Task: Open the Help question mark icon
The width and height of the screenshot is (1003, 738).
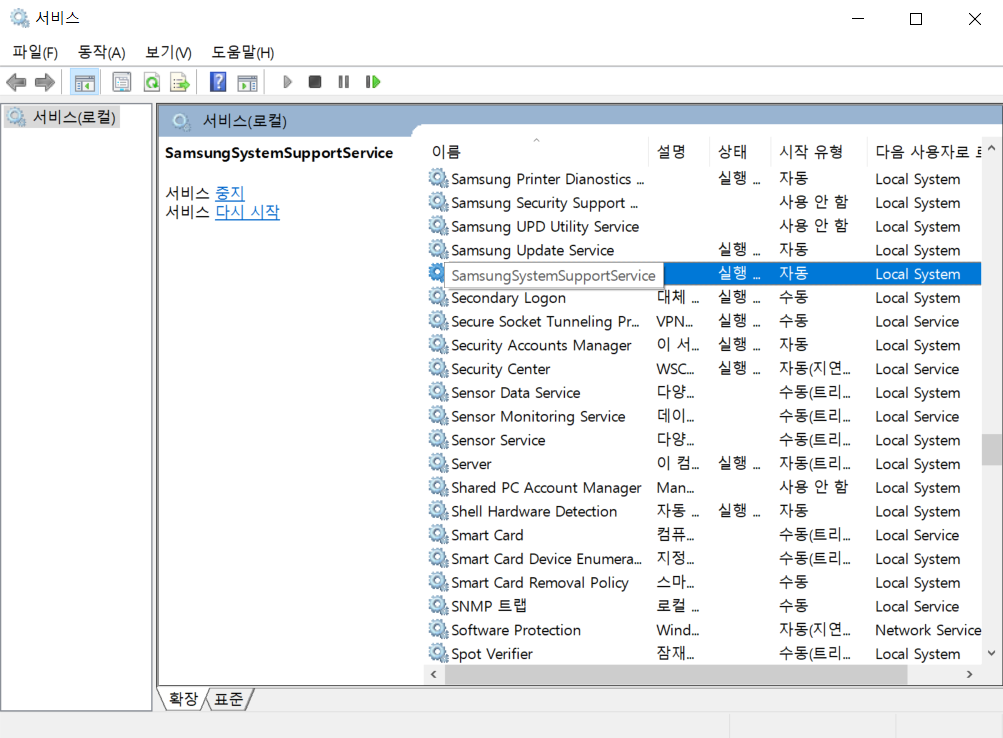Action: [x=218, y=82]
